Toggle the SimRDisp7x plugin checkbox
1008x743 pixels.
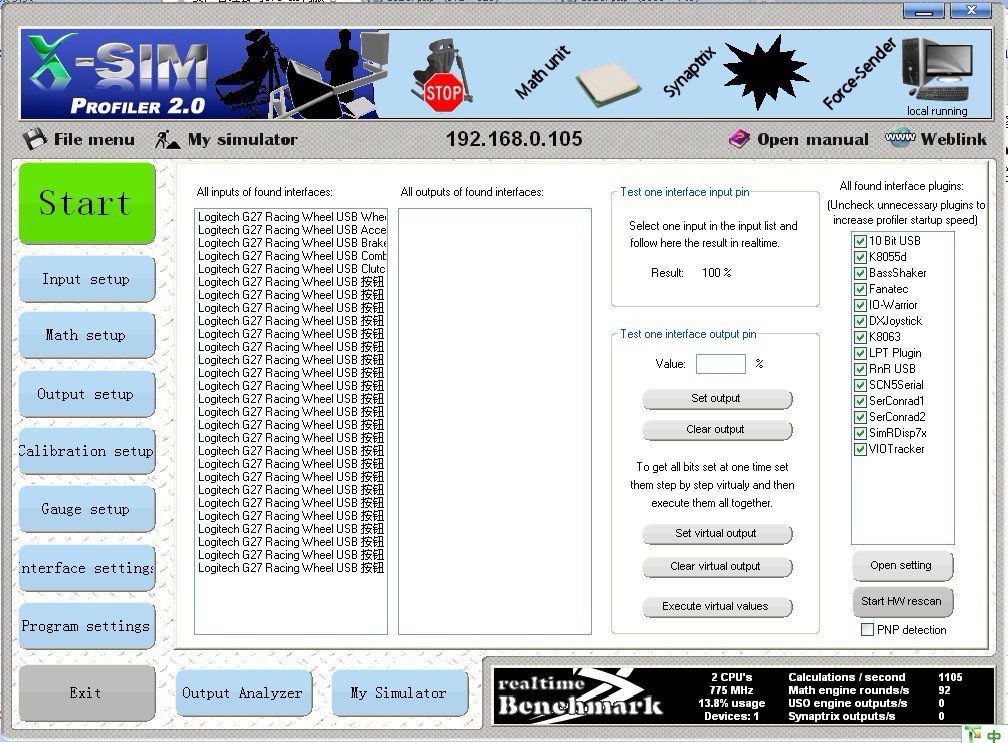click(860, 433)
